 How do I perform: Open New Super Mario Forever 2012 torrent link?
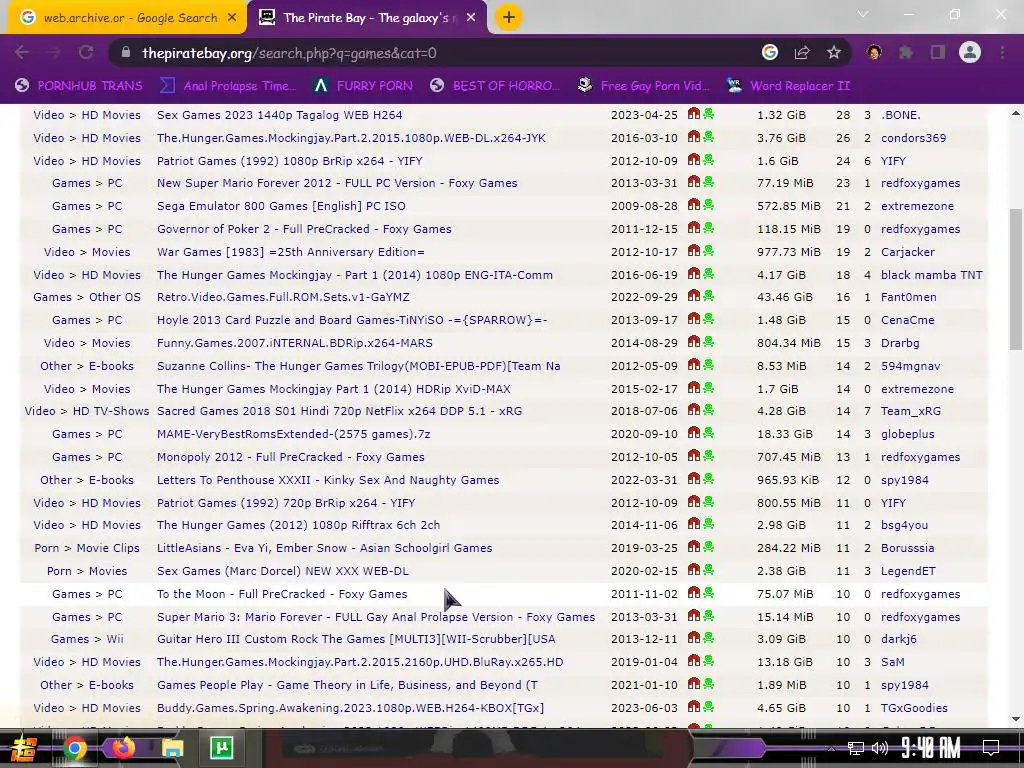coord(337,183)
